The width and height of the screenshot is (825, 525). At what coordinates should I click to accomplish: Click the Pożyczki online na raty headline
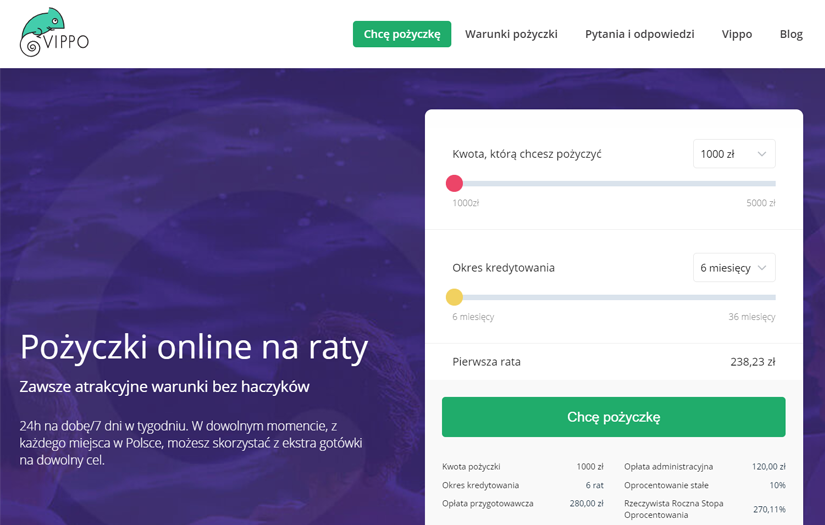click(194, 348)
